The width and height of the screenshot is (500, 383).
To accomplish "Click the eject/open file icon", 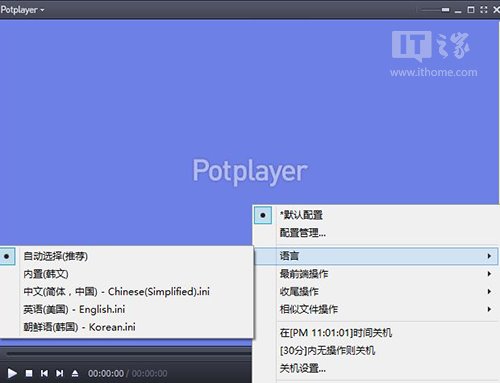I will point(75,373).
